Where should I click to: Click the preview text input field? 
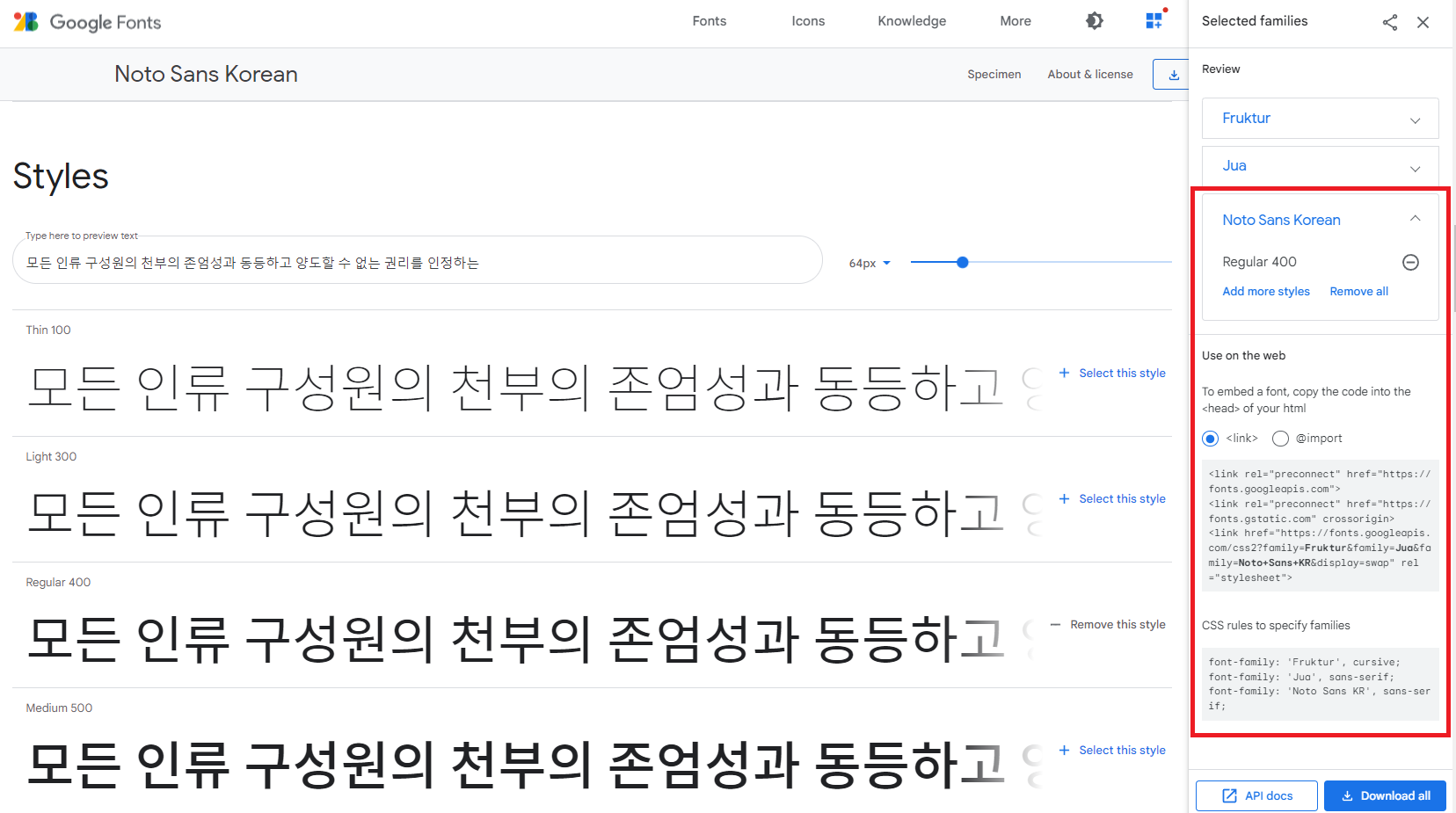[418, 262]
